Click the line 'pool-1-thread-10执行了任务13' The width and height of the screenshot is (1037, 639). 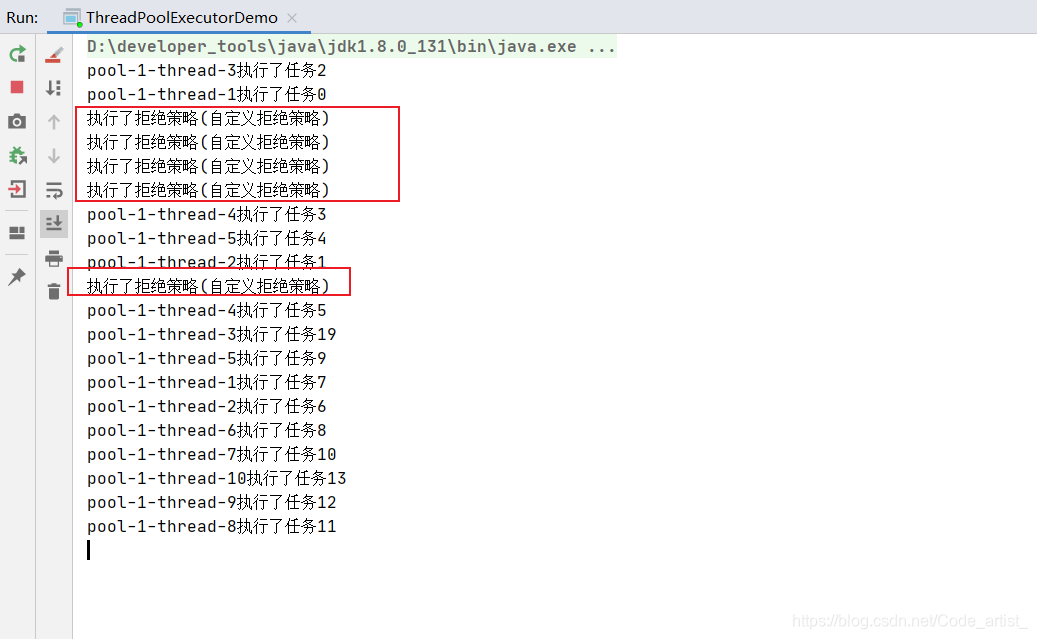point(216,479)
